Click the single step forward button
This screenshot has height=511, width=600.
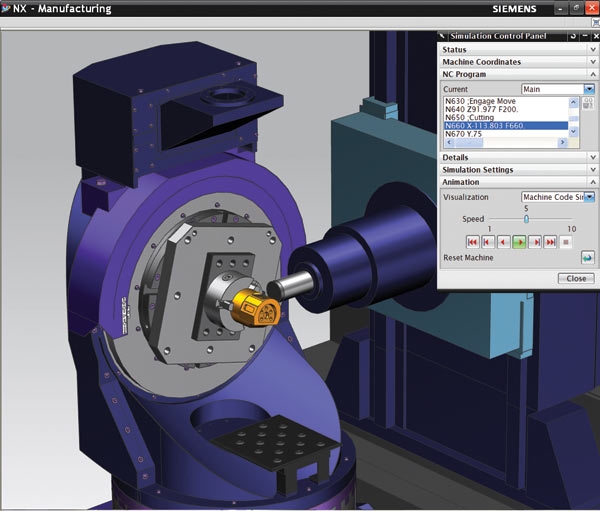(x=535, y=242)
